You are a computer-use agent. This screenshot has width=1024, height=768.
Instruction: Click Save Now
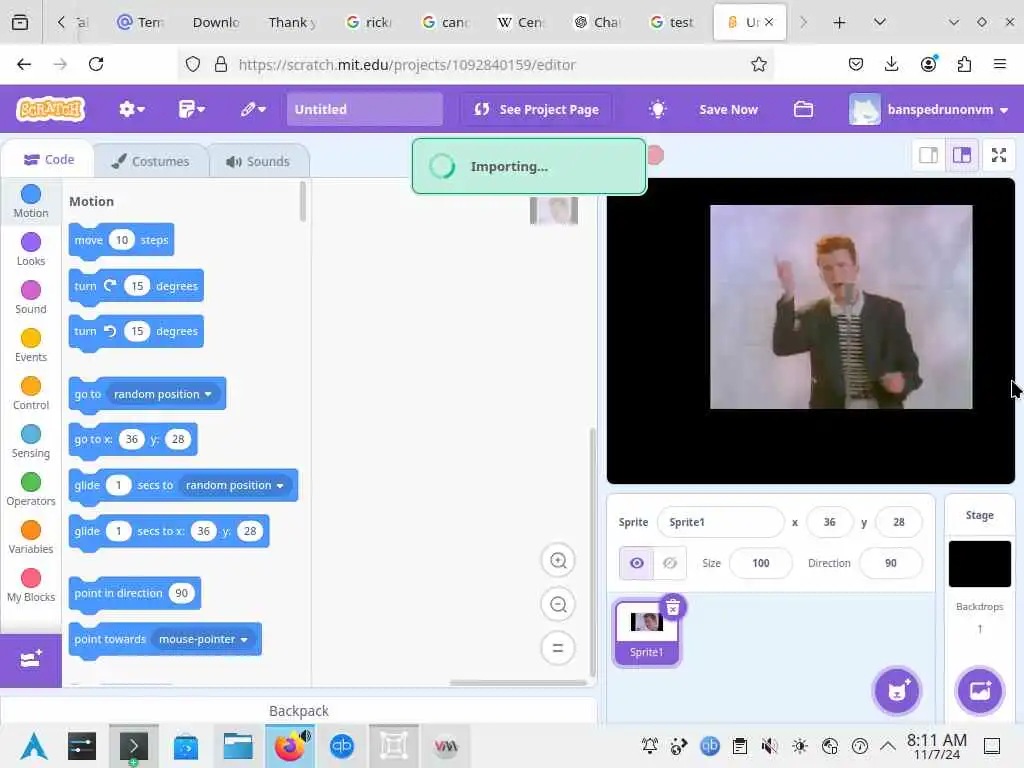point(728,109)
